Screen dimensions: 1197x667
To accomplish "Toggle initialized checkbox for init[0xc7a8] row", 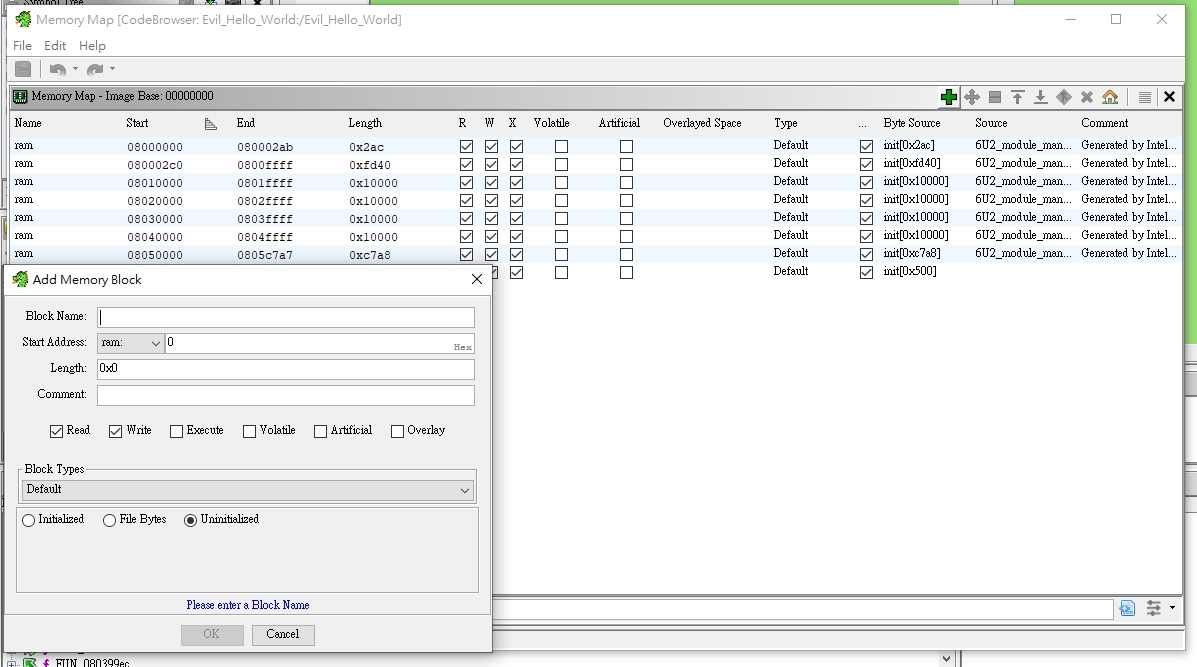I will click(866, 254).
